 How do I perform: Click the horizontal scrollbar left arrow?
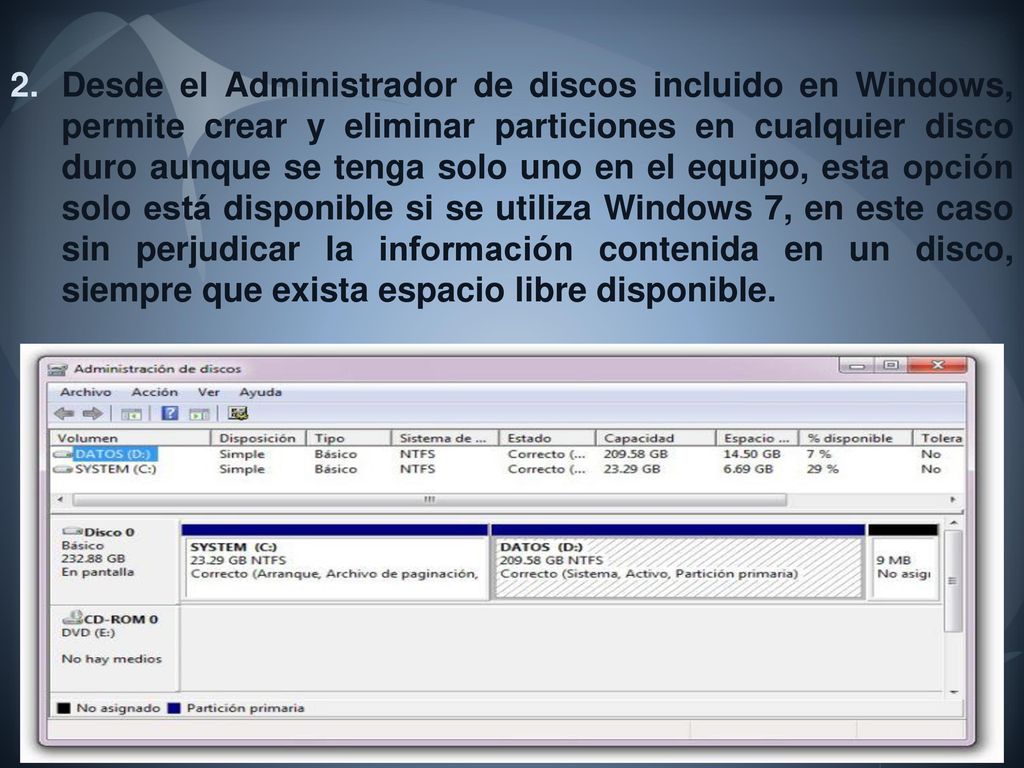pyautogui.click(x=60, y=500)
